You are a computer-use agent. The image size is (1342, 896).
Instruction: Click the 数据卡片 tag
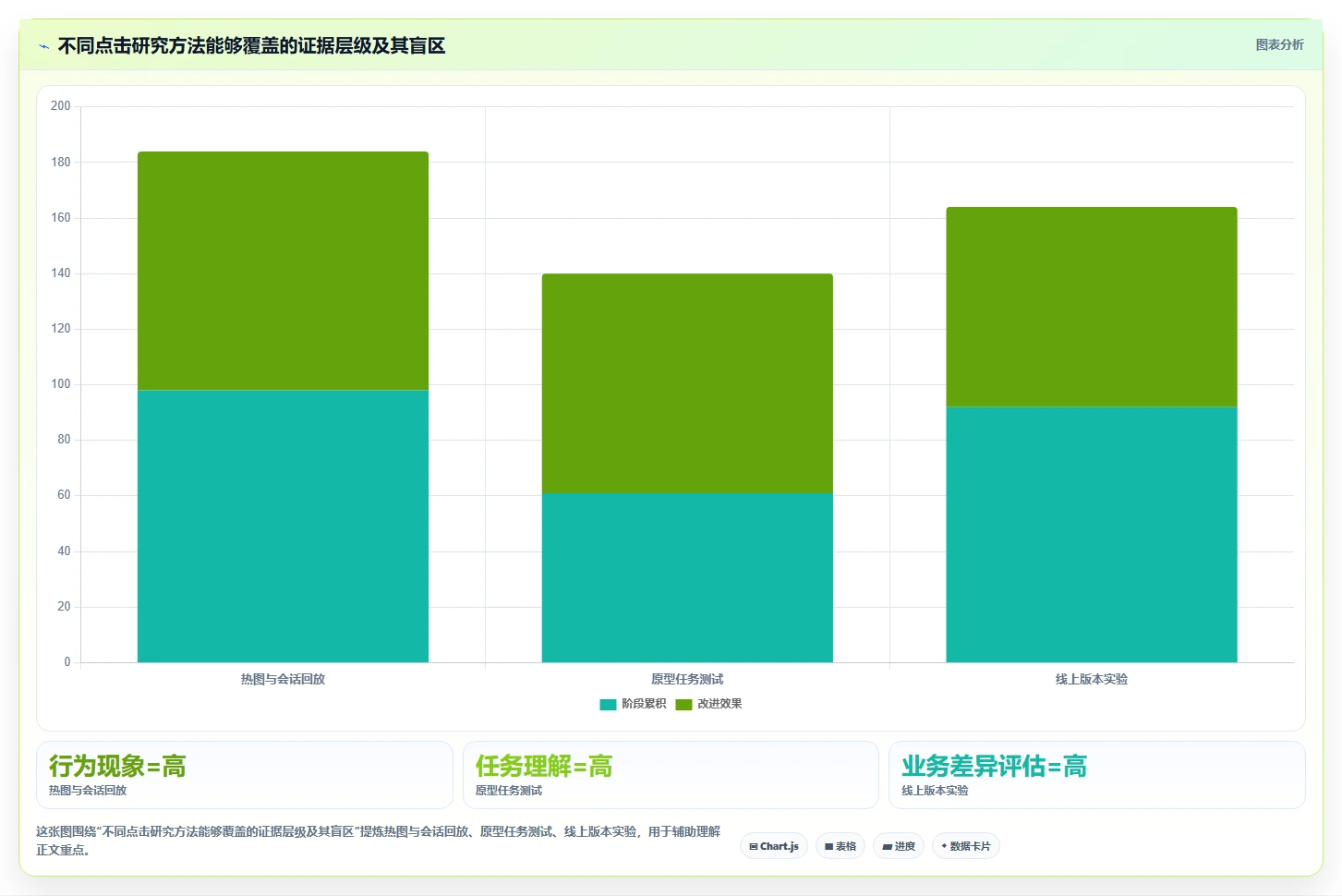966,846
